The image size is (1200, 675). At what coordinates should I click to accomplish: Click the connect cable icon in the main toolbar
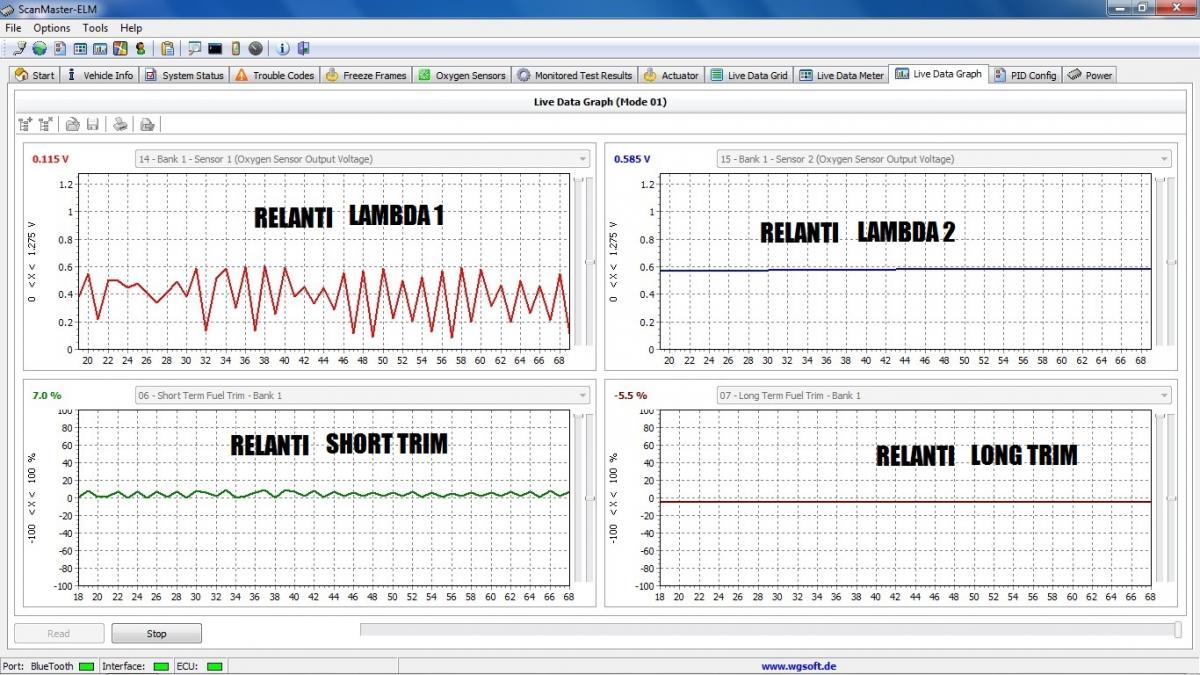(20, 48)
